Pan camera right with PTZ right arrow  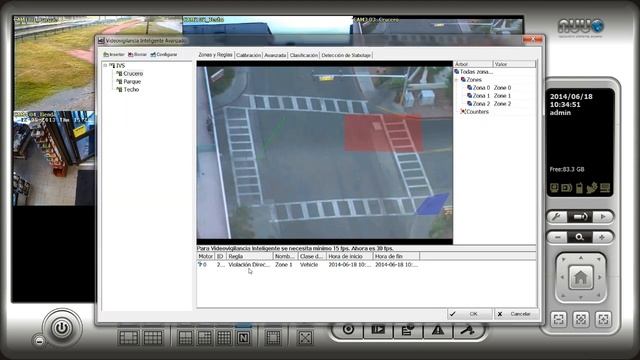click(600, 277)
